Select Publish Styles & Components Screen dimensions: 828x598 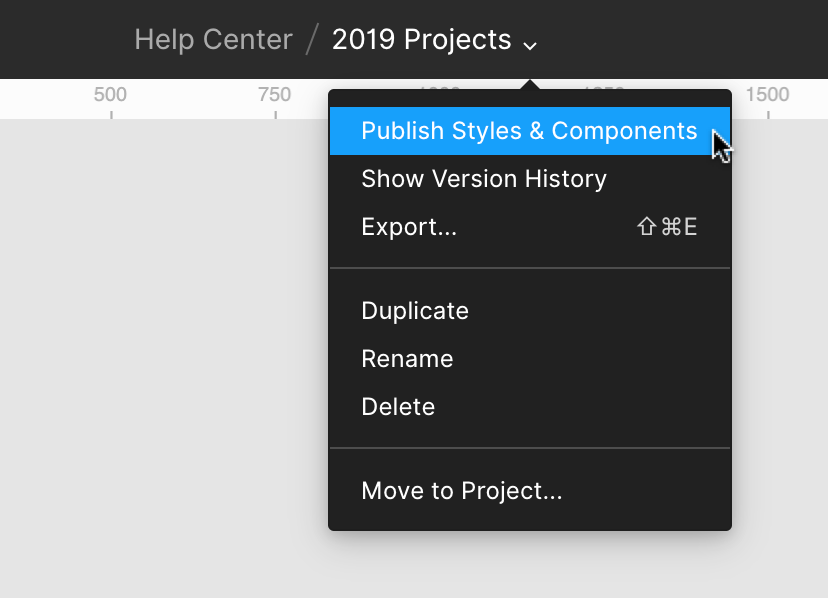coord(528,131)
